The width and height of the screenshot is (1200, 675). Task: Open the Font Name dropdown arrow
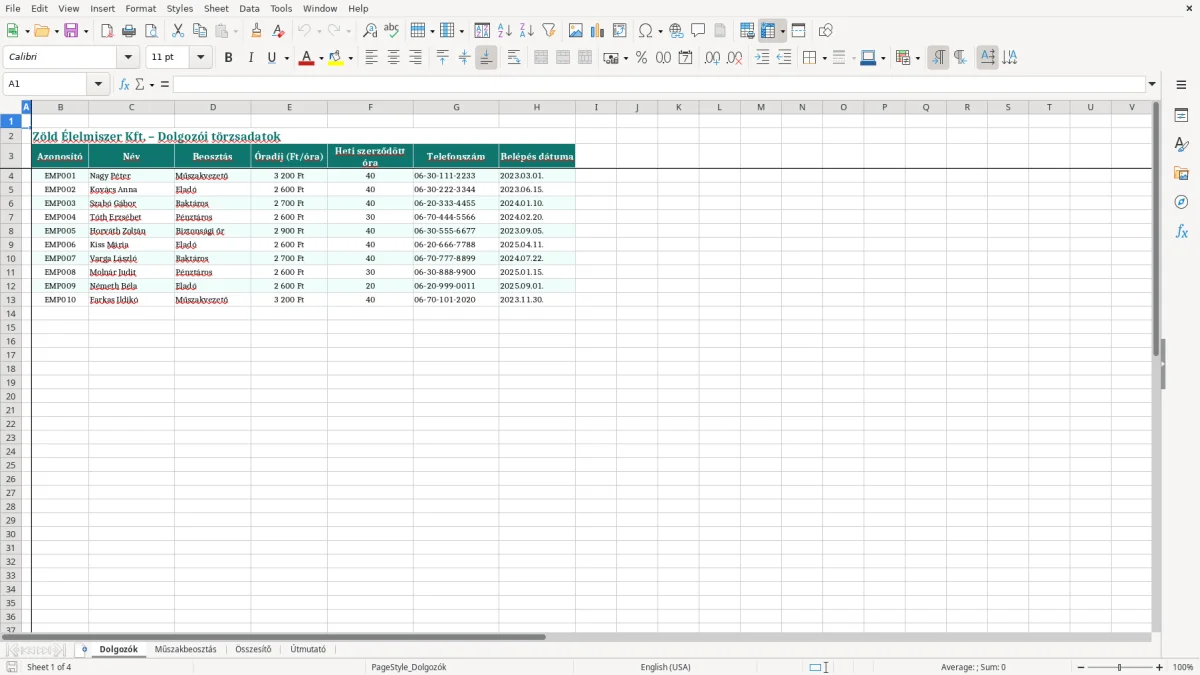click(x=128, y=58)
